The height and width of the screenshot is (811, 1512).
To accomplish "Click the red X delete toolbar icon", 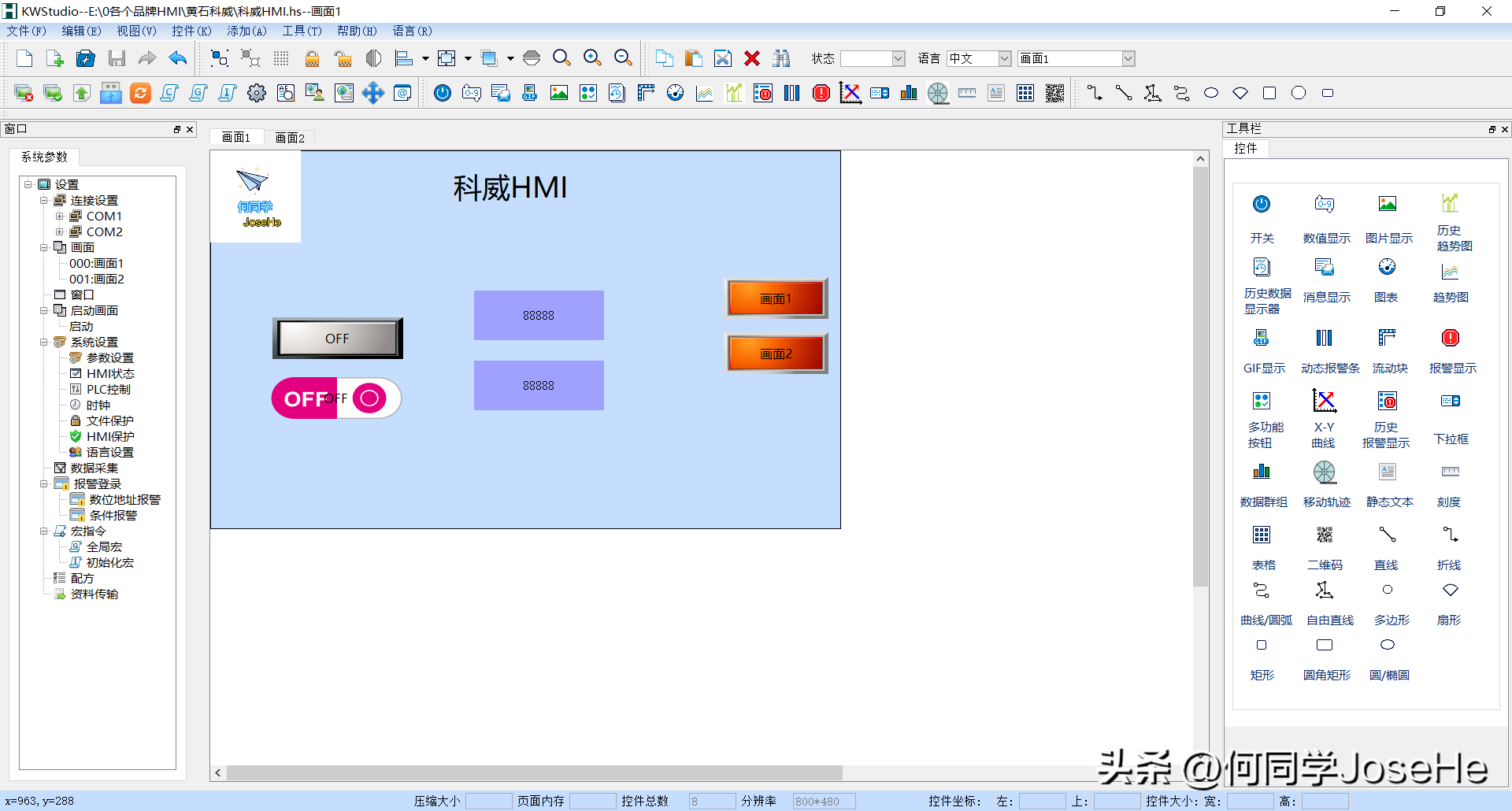I will pyautogui.click(x=752, y=58).
